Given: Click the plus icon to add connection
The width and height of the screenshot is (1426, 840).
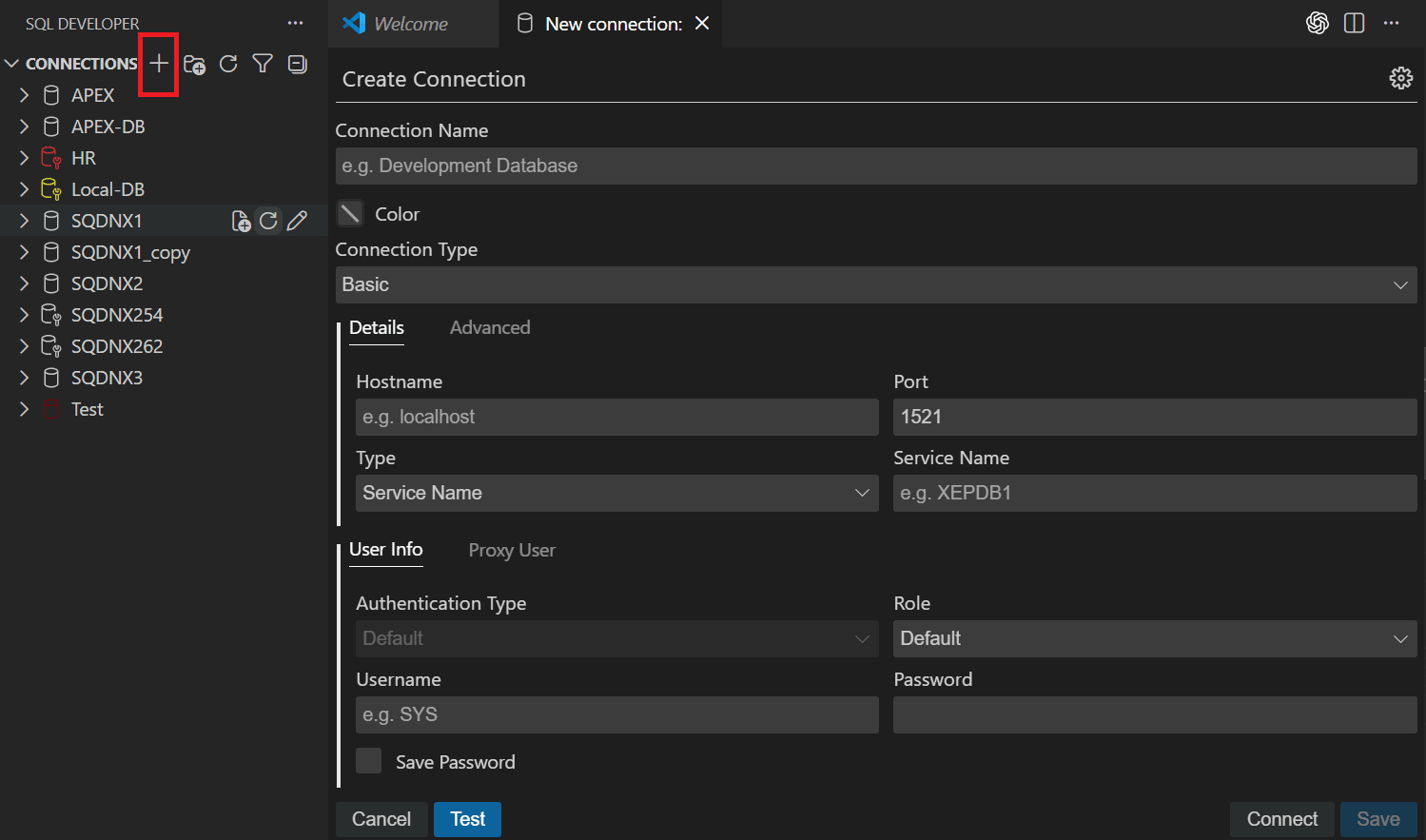Looking at the screenshot, I should click(159, 64).
